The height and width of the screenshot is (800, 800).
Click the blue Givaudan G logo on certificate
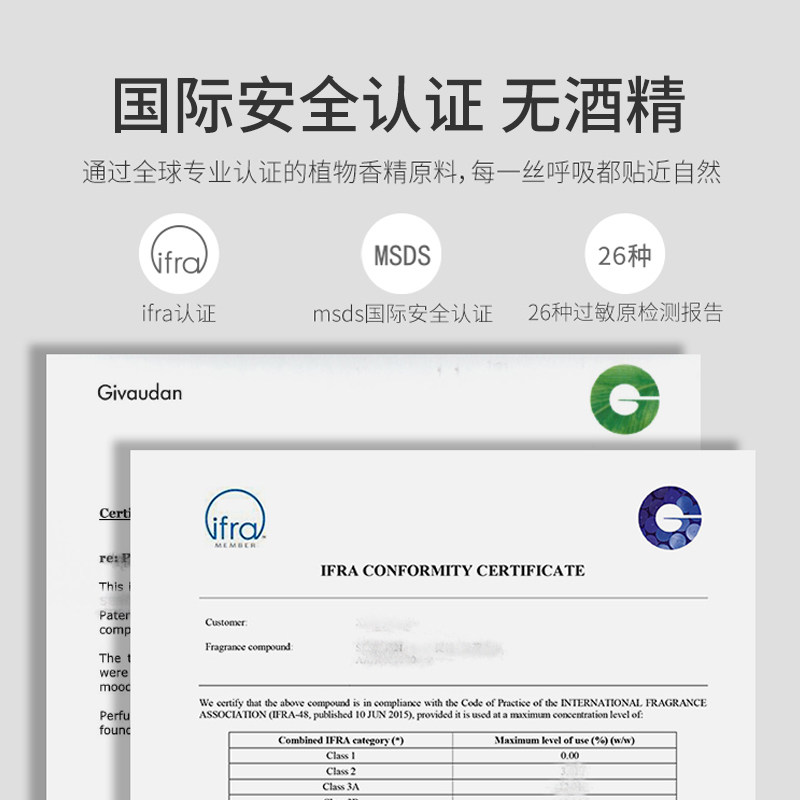click(669, 517)
